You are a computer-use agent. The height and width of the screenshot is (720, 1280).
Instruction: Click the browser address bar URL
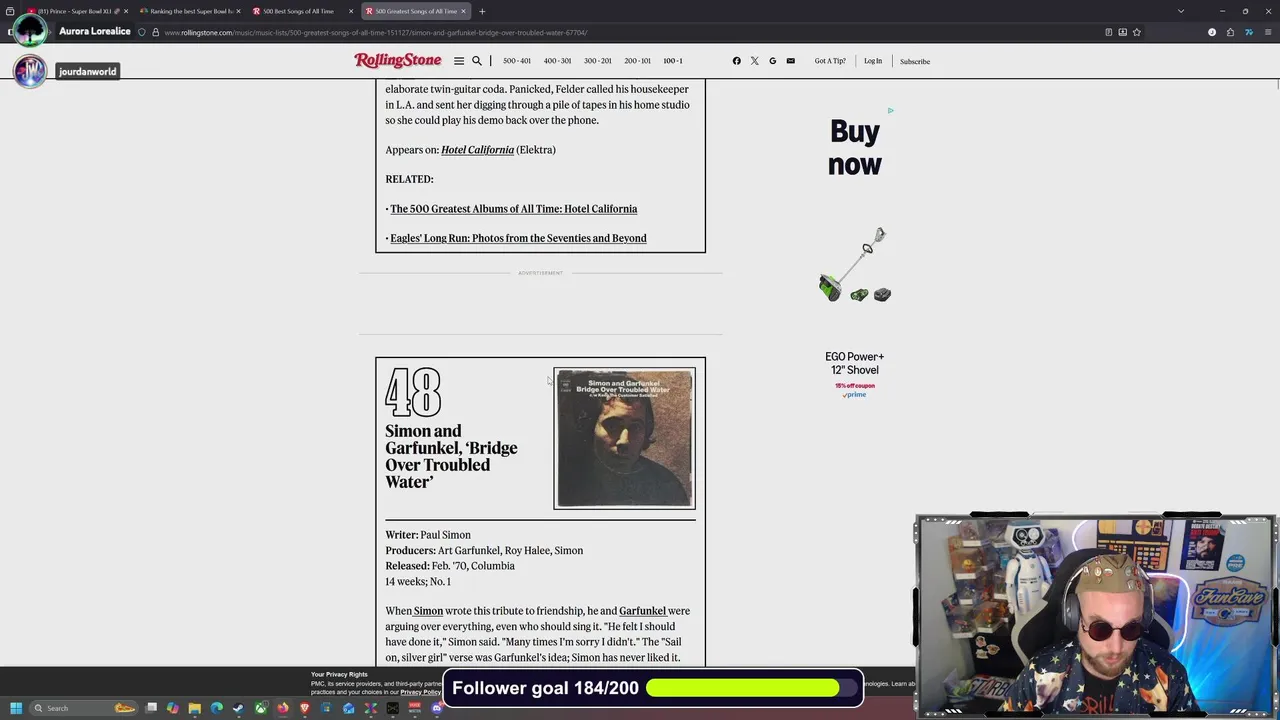(x=375, y=32)
